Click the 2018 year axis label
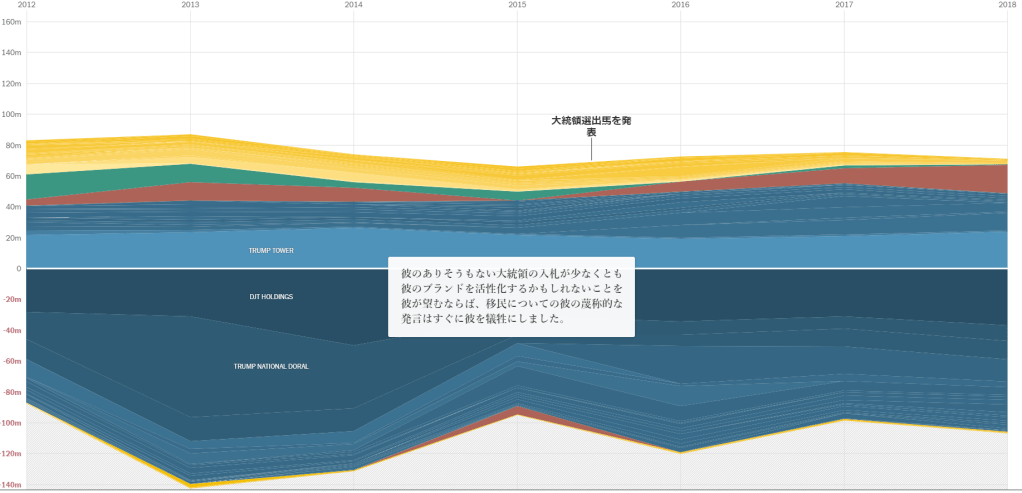The image size is (1022, 493). tap(1007, 5)
